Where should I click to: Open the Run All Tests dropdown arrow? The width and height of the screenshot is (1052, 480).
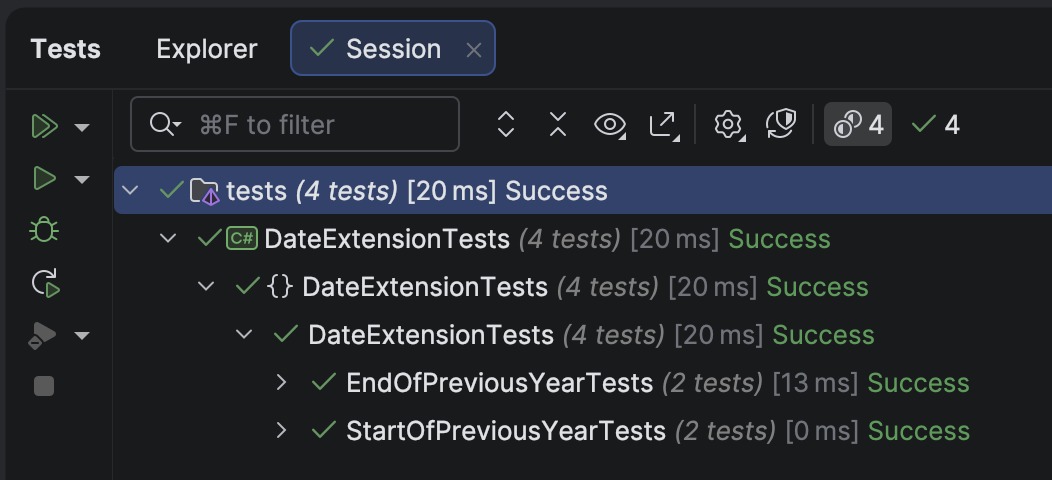82,127
